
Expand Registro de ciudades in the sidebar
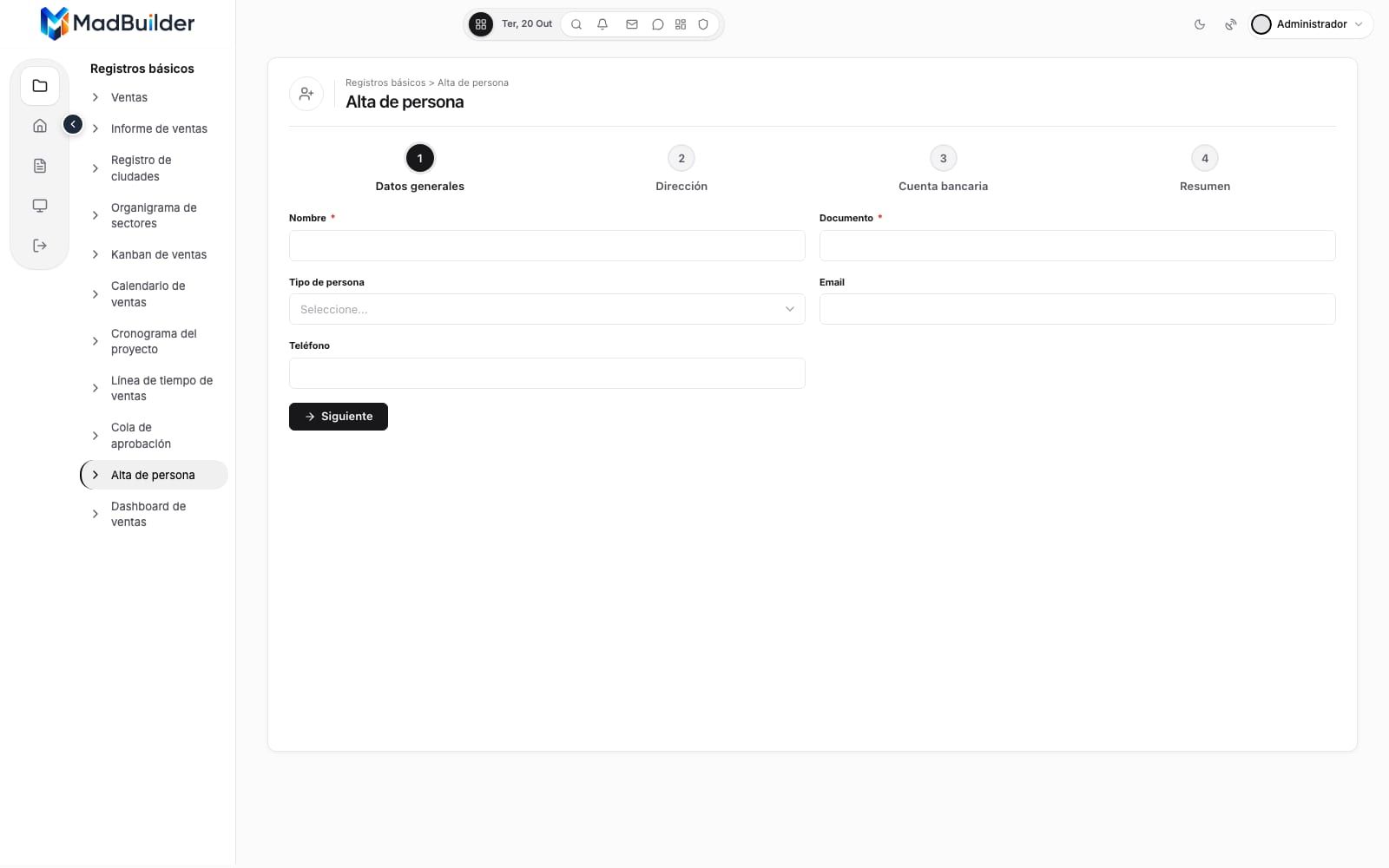tap(155, 168)
